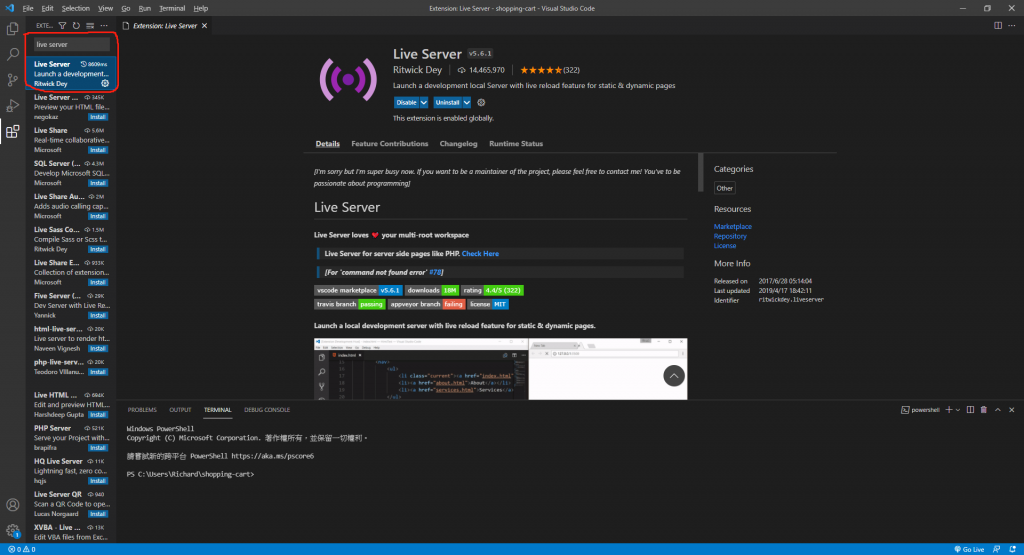This screenshot has width=1024, height=555.
Task: Open the #78 issue link
Action: (x=435, y=272)
